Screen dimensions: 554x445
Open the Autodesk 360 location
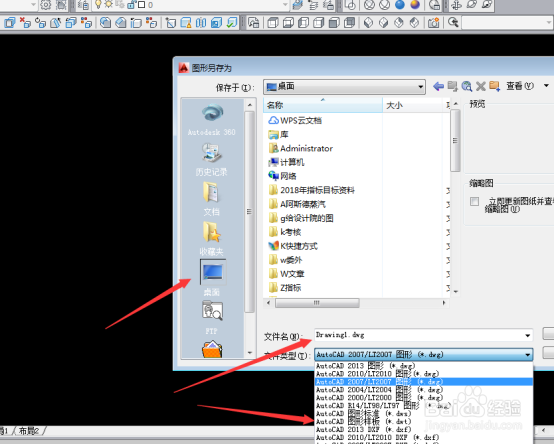(x=212, y=119)
